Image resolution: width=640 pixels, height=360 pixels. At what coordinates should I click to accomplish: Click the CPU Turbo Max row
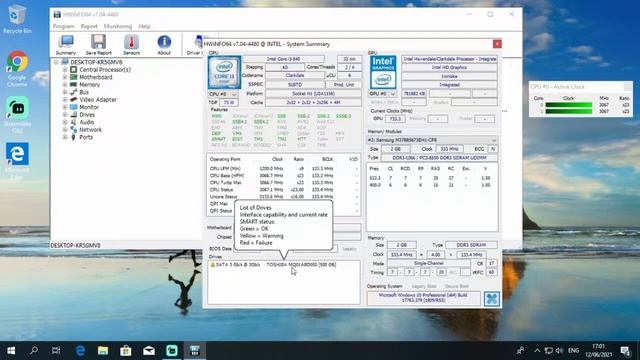(284, 182)
